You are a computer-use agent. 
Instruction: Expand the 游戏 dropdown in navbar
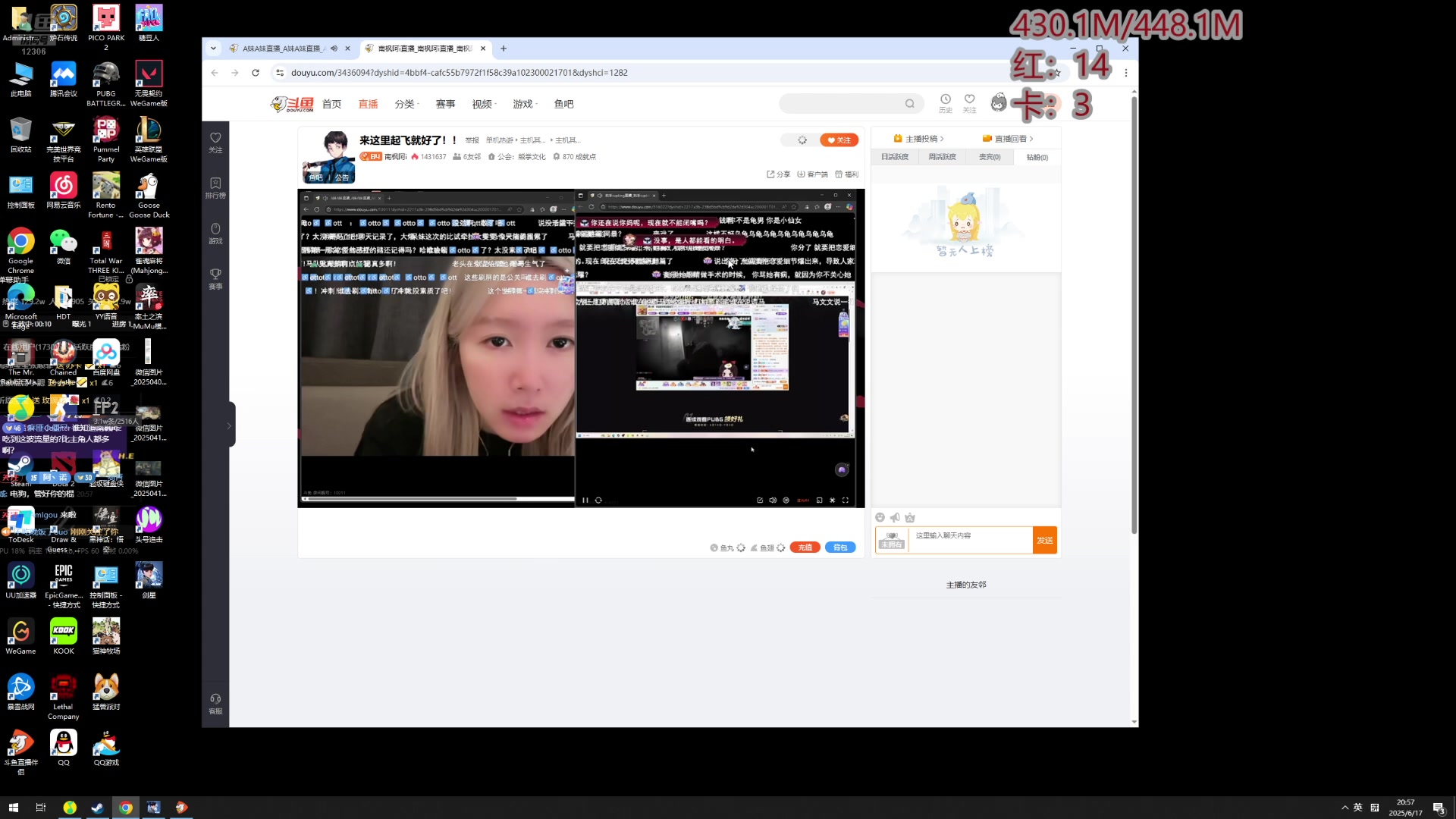(x=525, y=105)
